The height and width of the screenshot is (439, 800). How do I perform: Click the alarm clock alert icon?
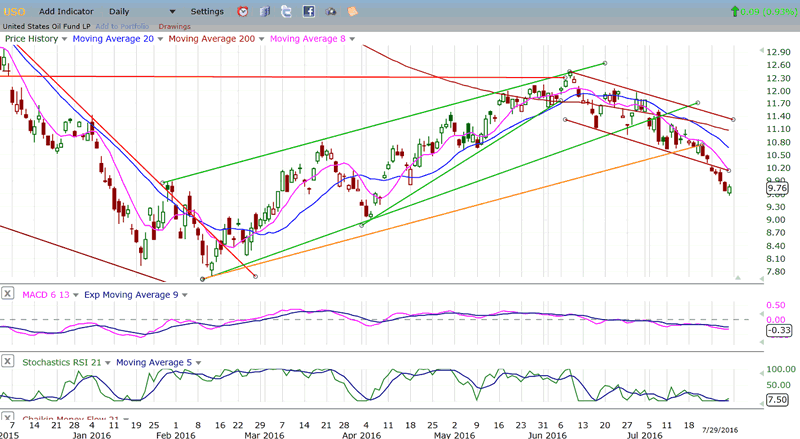point(243,11)
